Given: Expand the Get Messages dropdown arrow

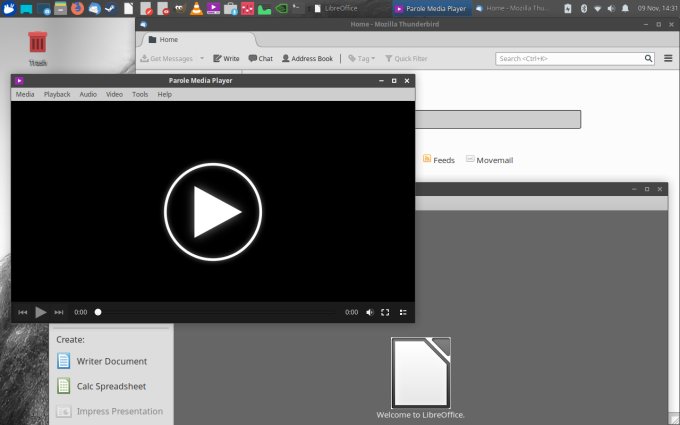Looking at the screenshot, I should [202, 59].
